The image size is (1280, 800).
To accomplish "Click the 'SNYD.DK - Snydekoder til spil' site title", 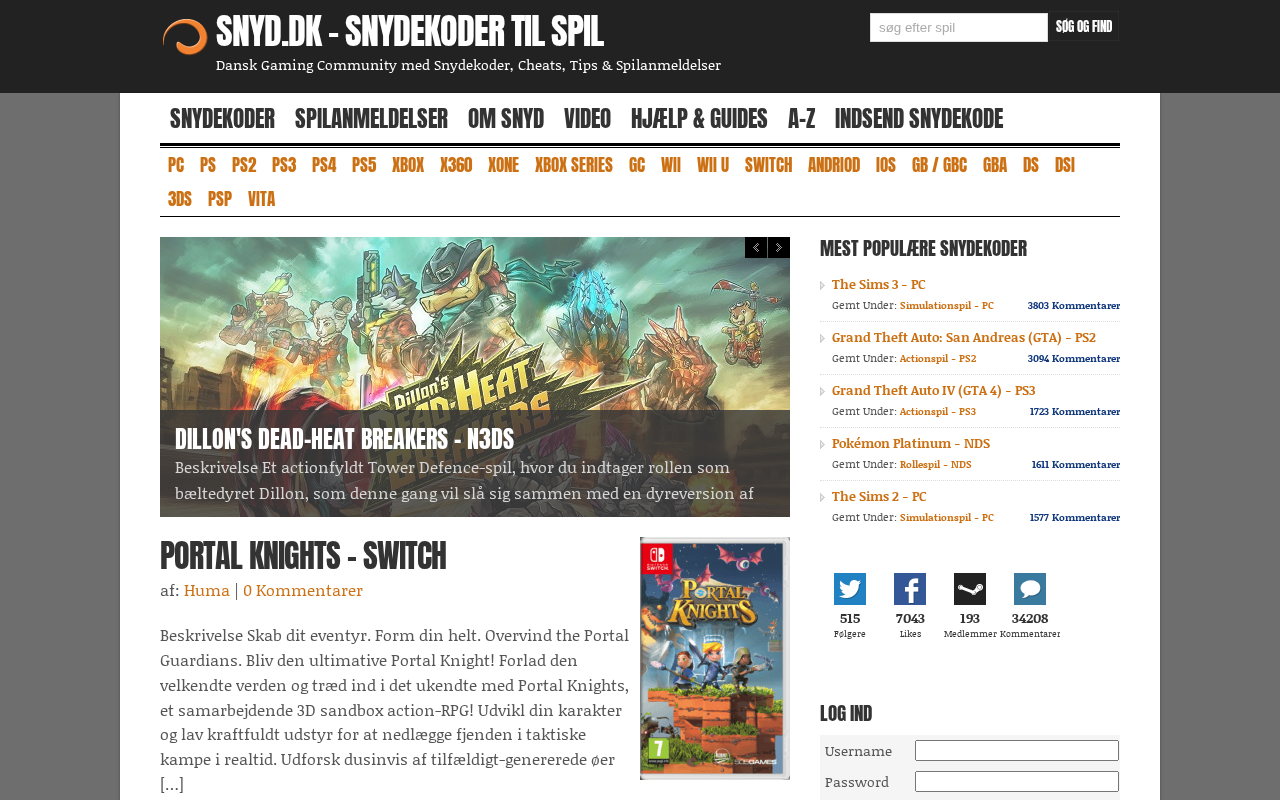I will pyautogui.click(x=410, y=32).
